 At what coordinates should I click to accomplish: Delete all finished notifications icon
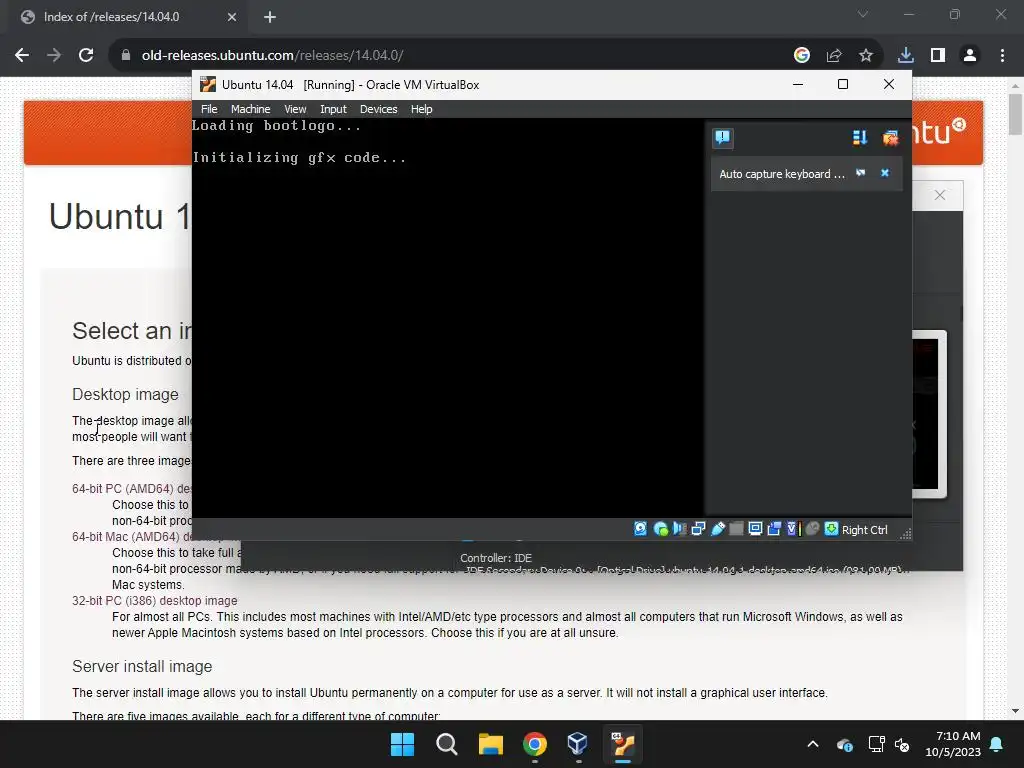[x=890, y=137]
